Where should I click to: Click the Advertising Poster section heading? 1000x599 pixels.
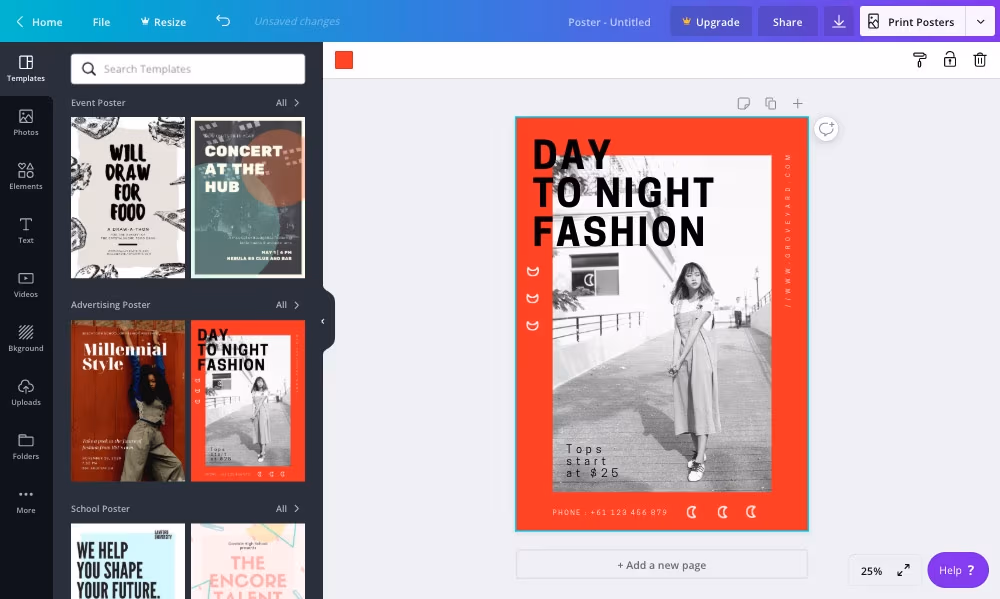(x=110, y=305)
